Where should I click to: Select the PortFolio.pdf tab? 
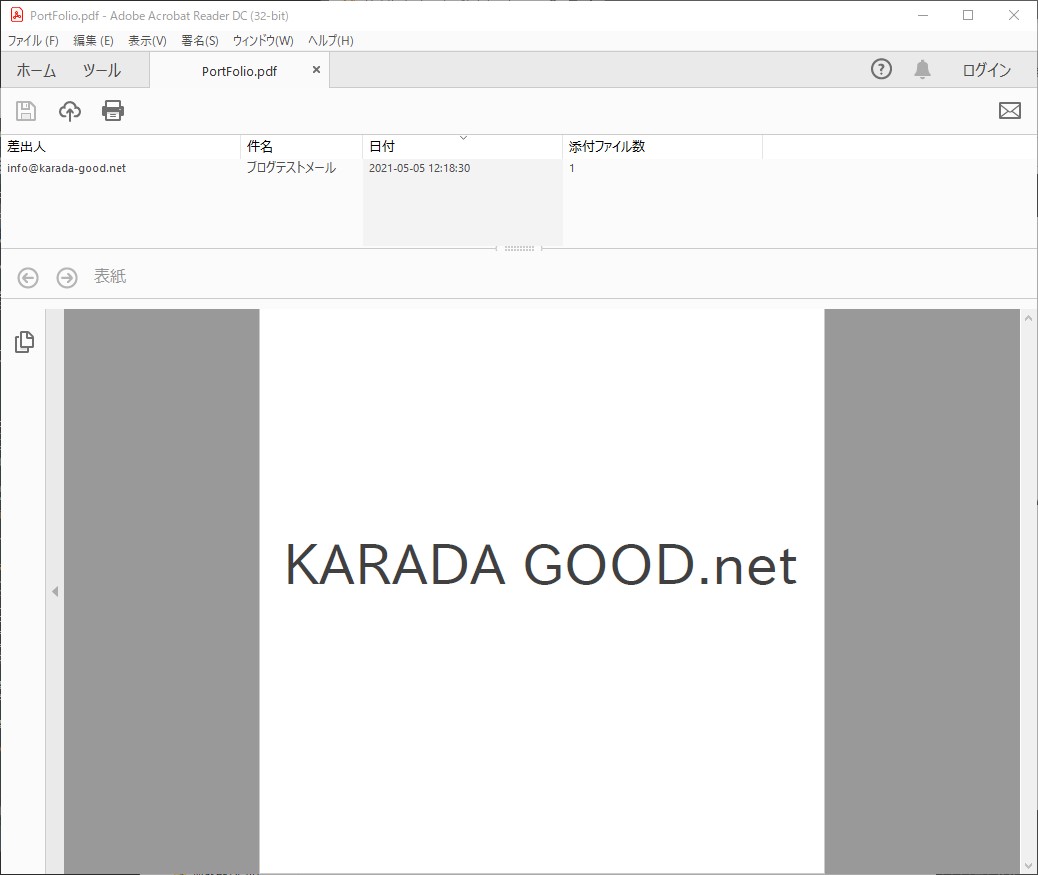[240, 71]
